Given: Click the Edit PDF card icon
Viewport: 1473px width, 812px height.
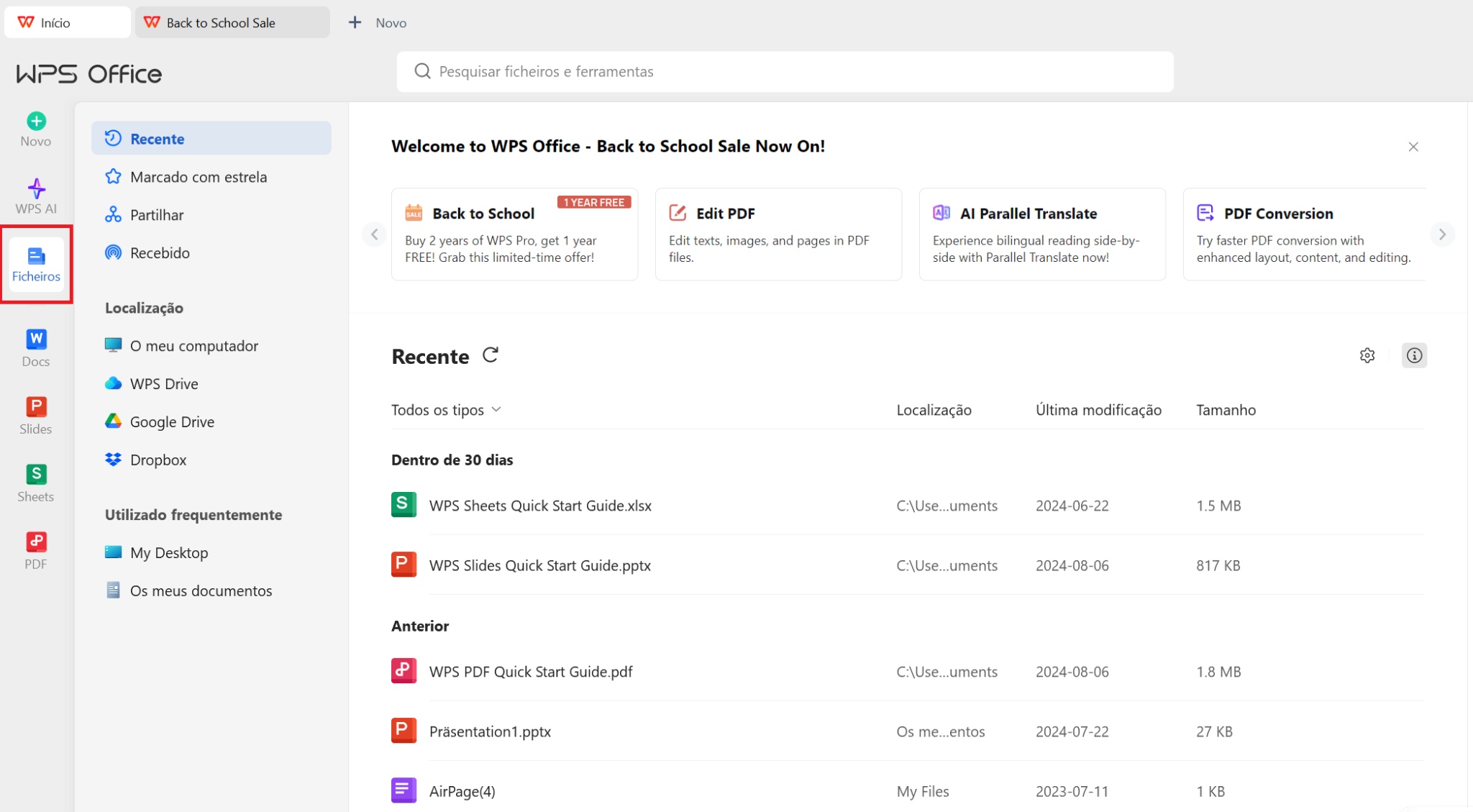Looking at the screenshot, I should click(x=678, y=213).
